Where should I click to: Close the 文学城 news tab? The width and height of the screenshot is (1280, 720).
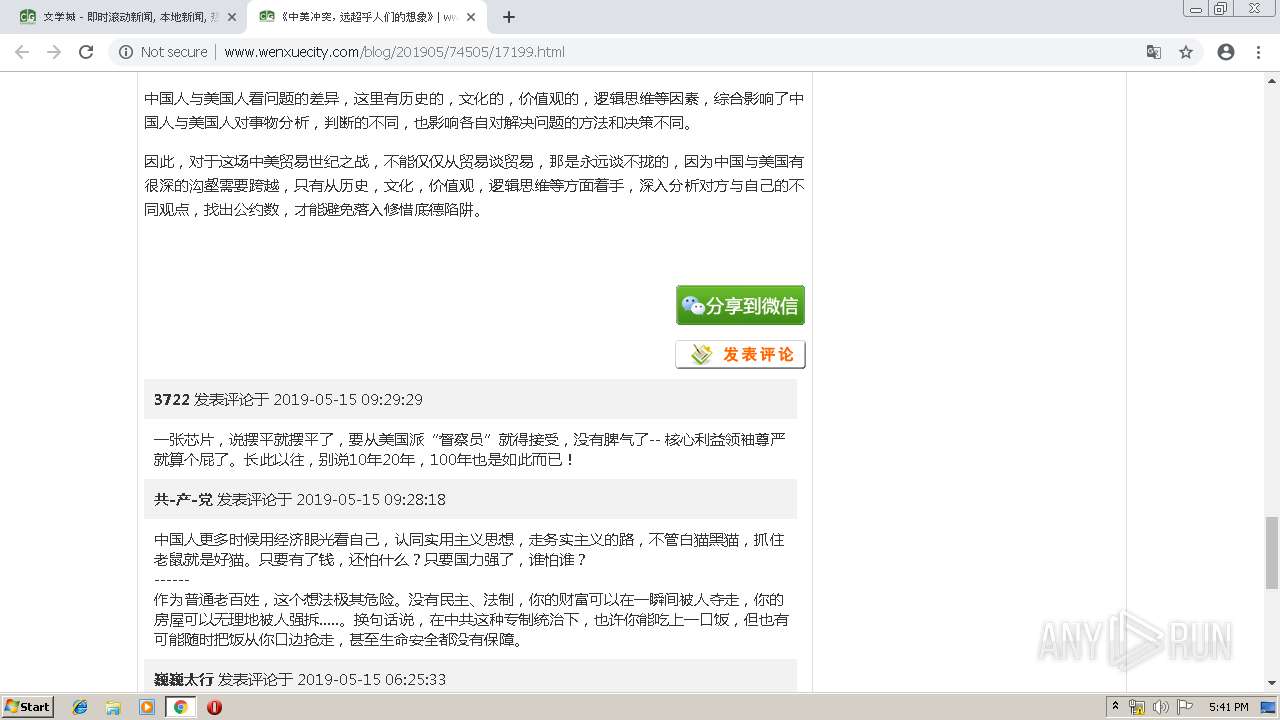[232, 17]
